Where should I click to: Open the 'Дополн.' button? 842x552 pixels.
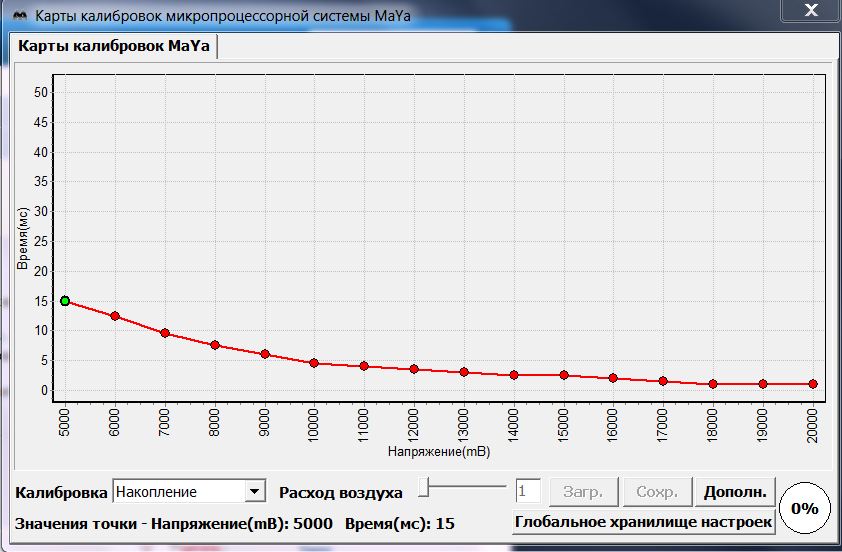pyautogui.click(x=735, y=491)
